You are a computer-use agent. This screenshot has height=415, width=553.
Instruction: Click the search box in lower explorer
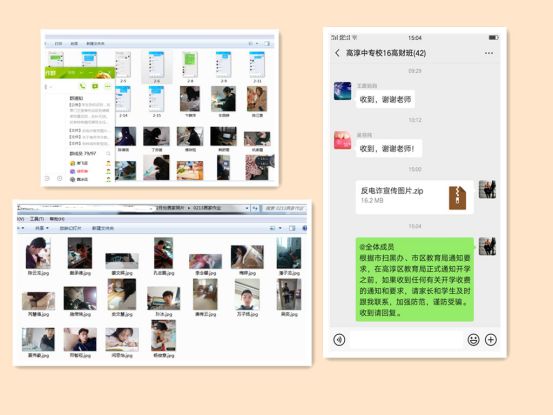coord(284,208)
